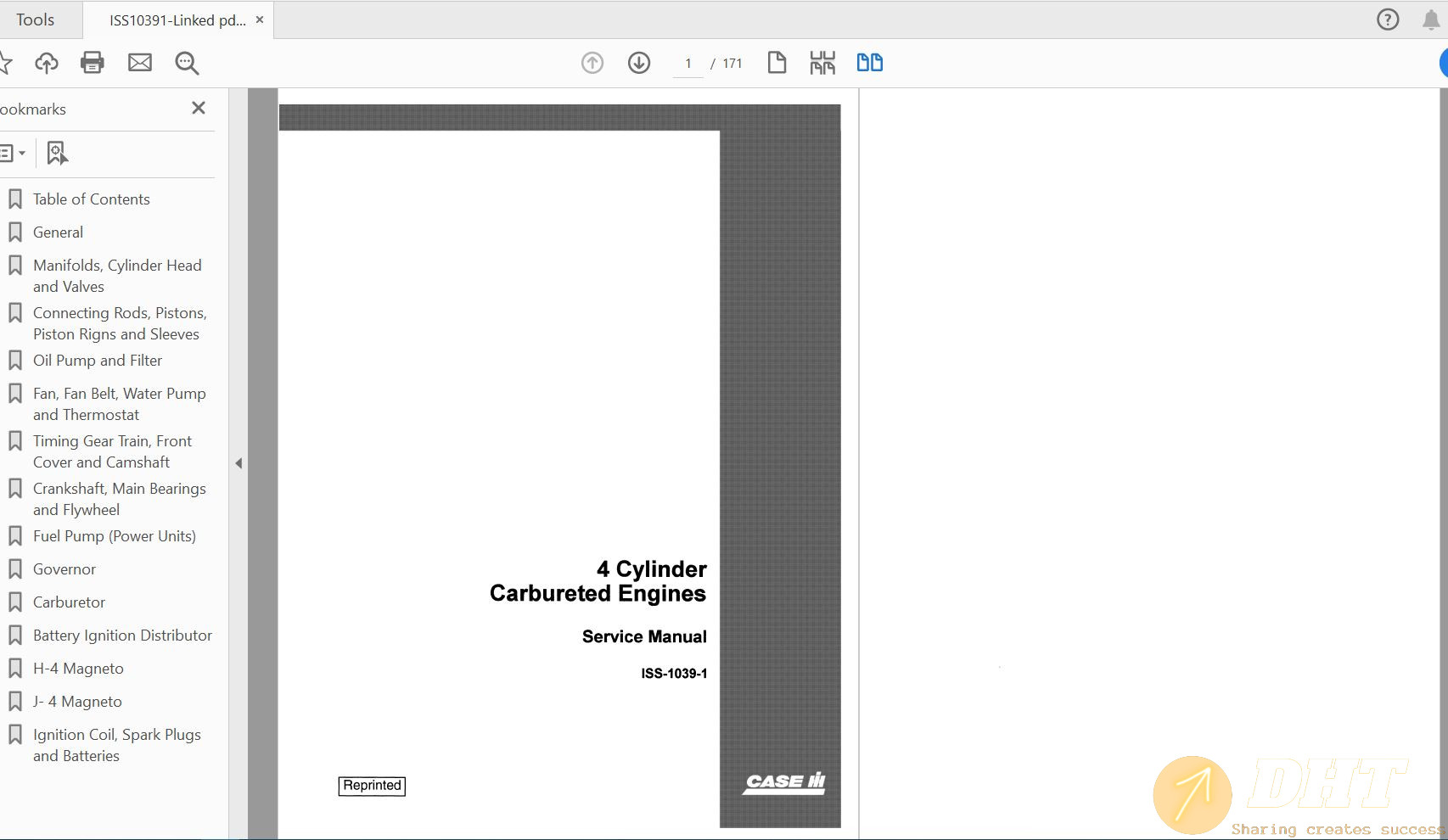Open the help question mark icon
Image resolution: width=1448 pixels, height=840 pixels.
pos(1388,20)
